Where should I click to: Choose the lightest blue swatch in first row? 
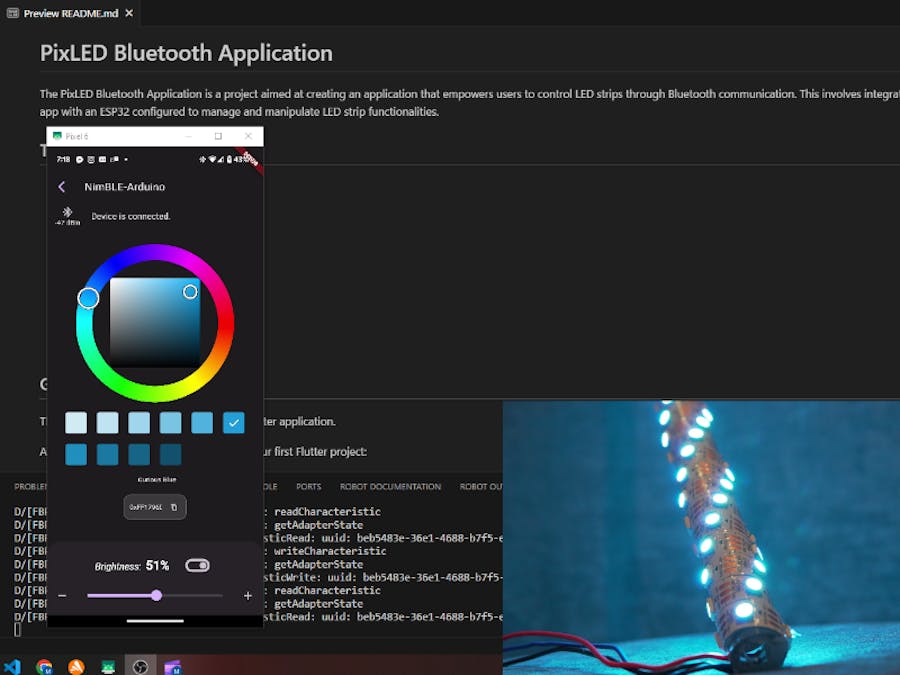point(76,423)
